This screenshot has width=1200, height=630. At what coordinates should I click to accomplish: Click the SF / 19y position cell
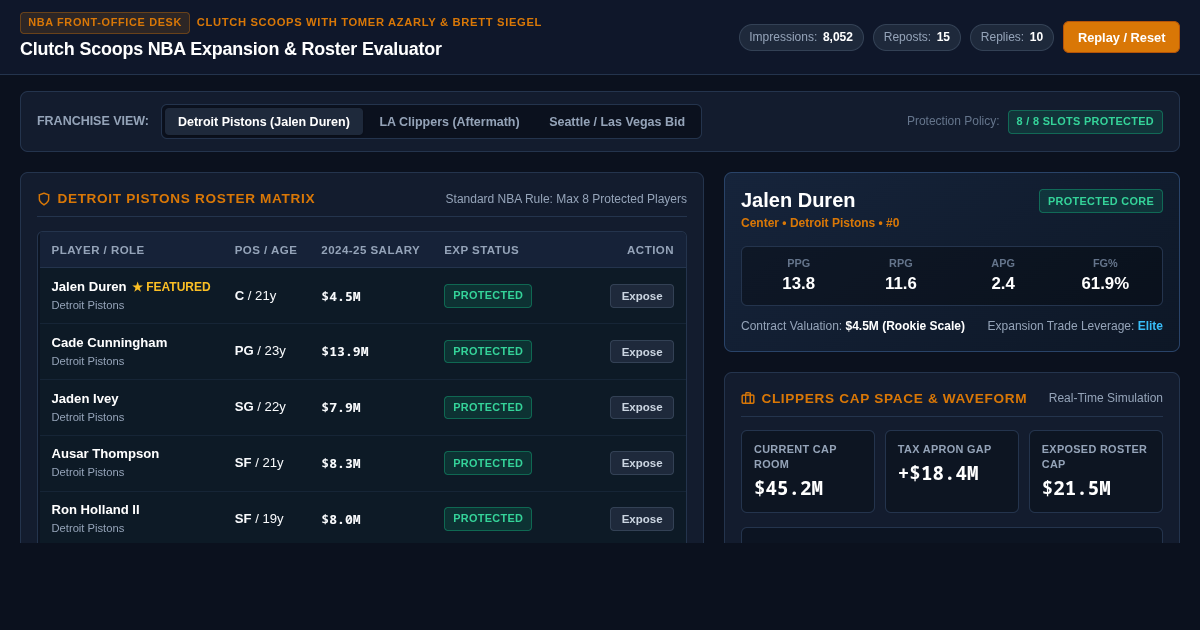coord(259,519)
